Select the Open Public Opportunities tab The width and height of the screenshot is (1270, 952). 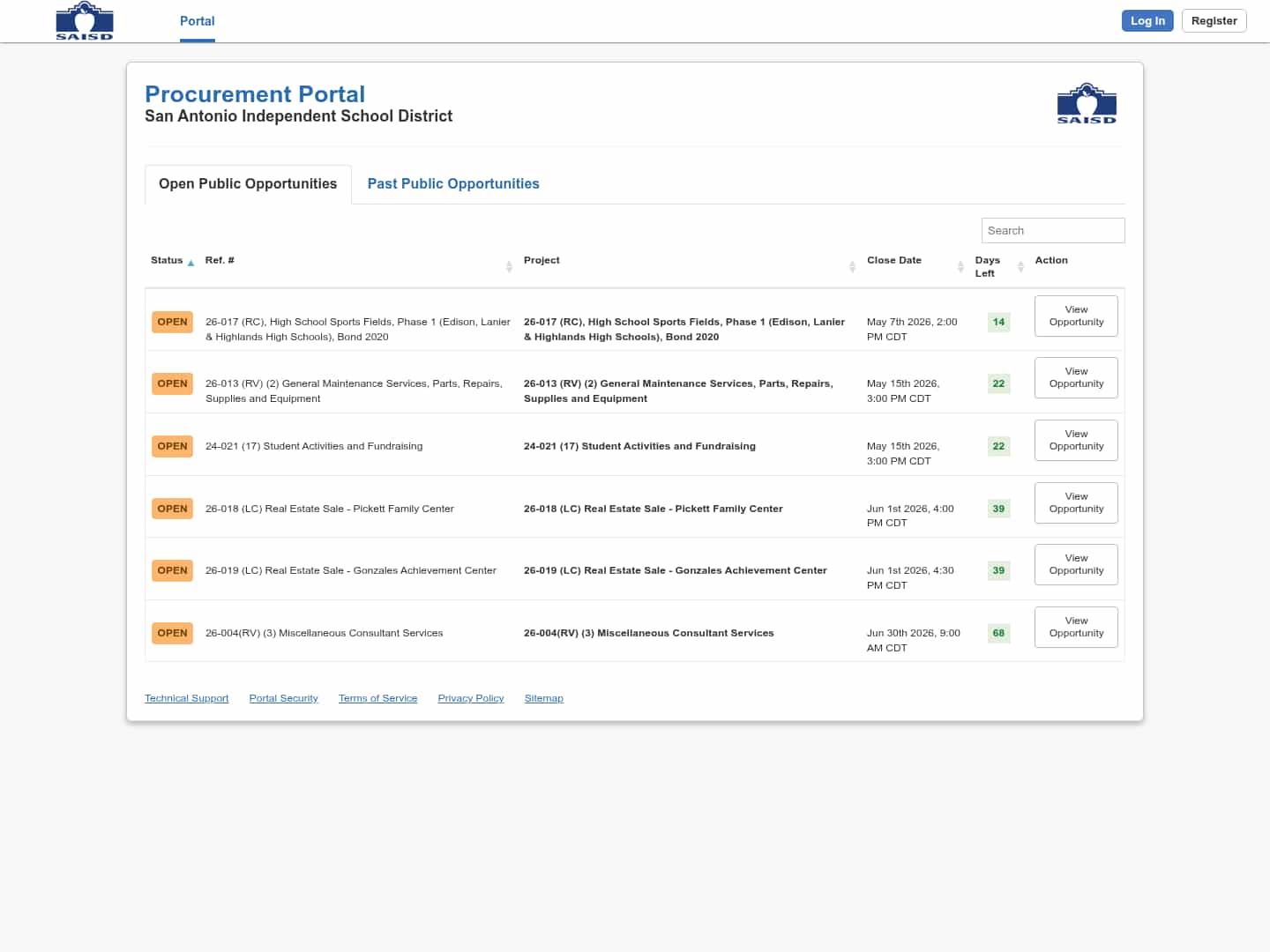(x=248, y=183)
